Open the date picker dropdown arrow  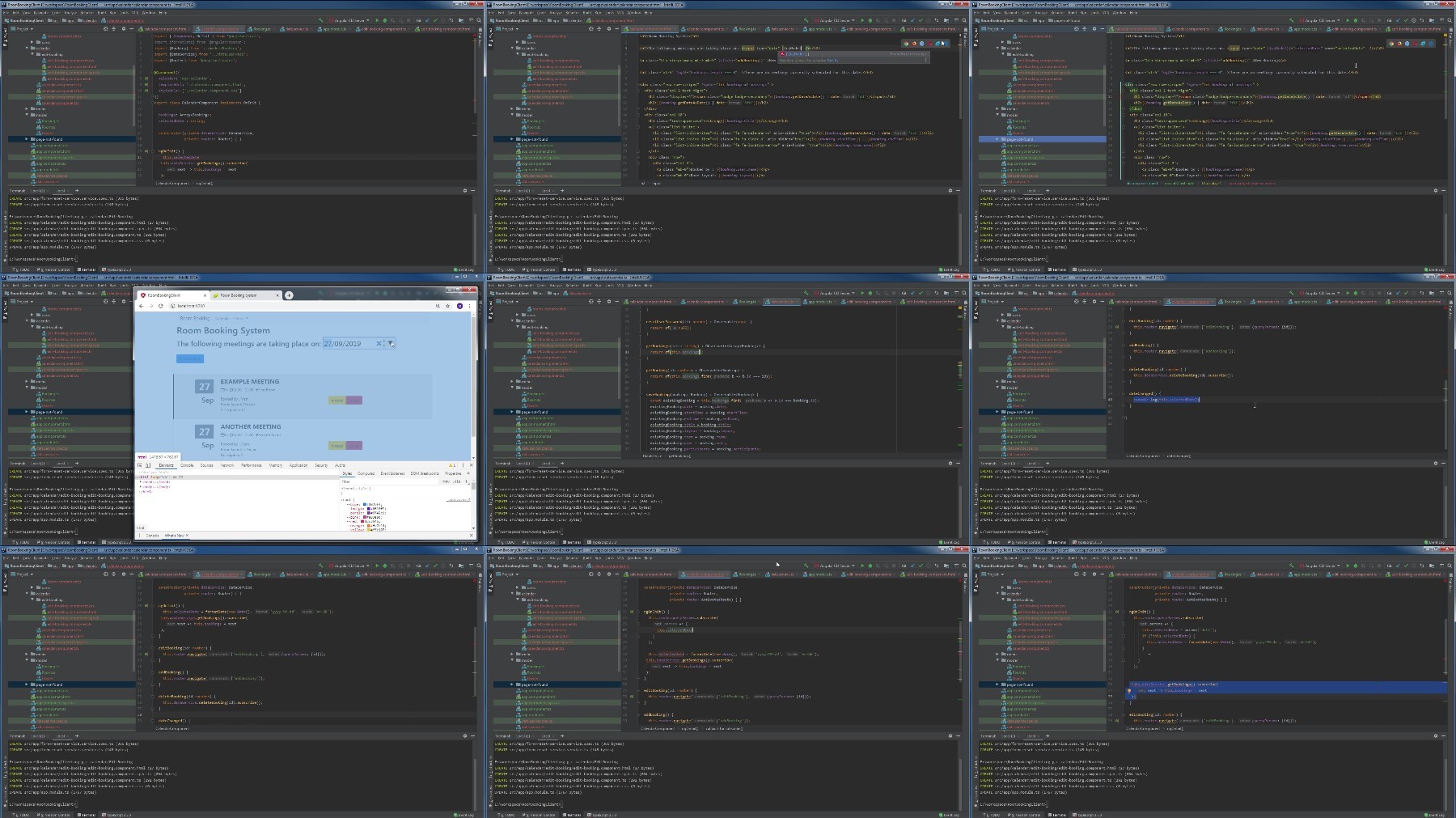coord(390,344)
